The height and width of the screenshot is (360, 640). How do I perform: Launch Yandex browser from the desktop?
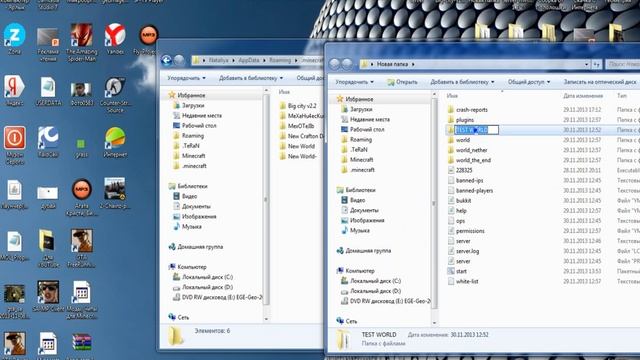(x=115, y=39)
